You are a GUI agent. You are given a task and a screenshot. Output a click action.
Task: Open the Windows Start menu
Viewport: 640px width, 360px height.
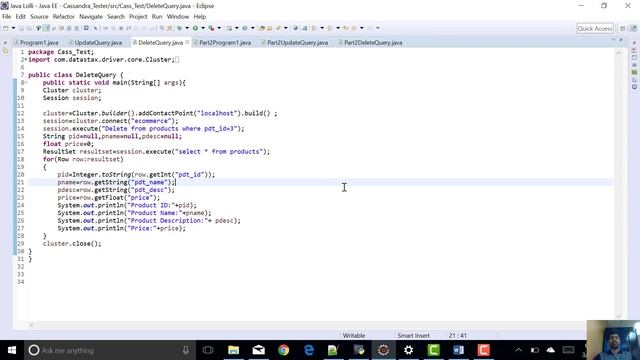coord(12,350)
